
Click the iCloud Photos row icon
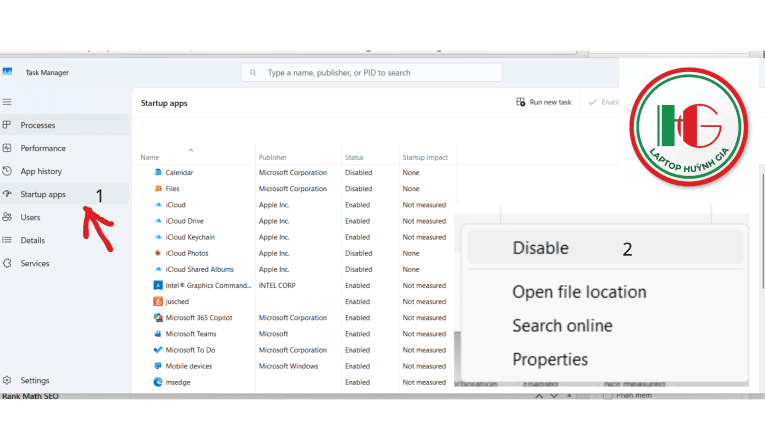[158, 253]
